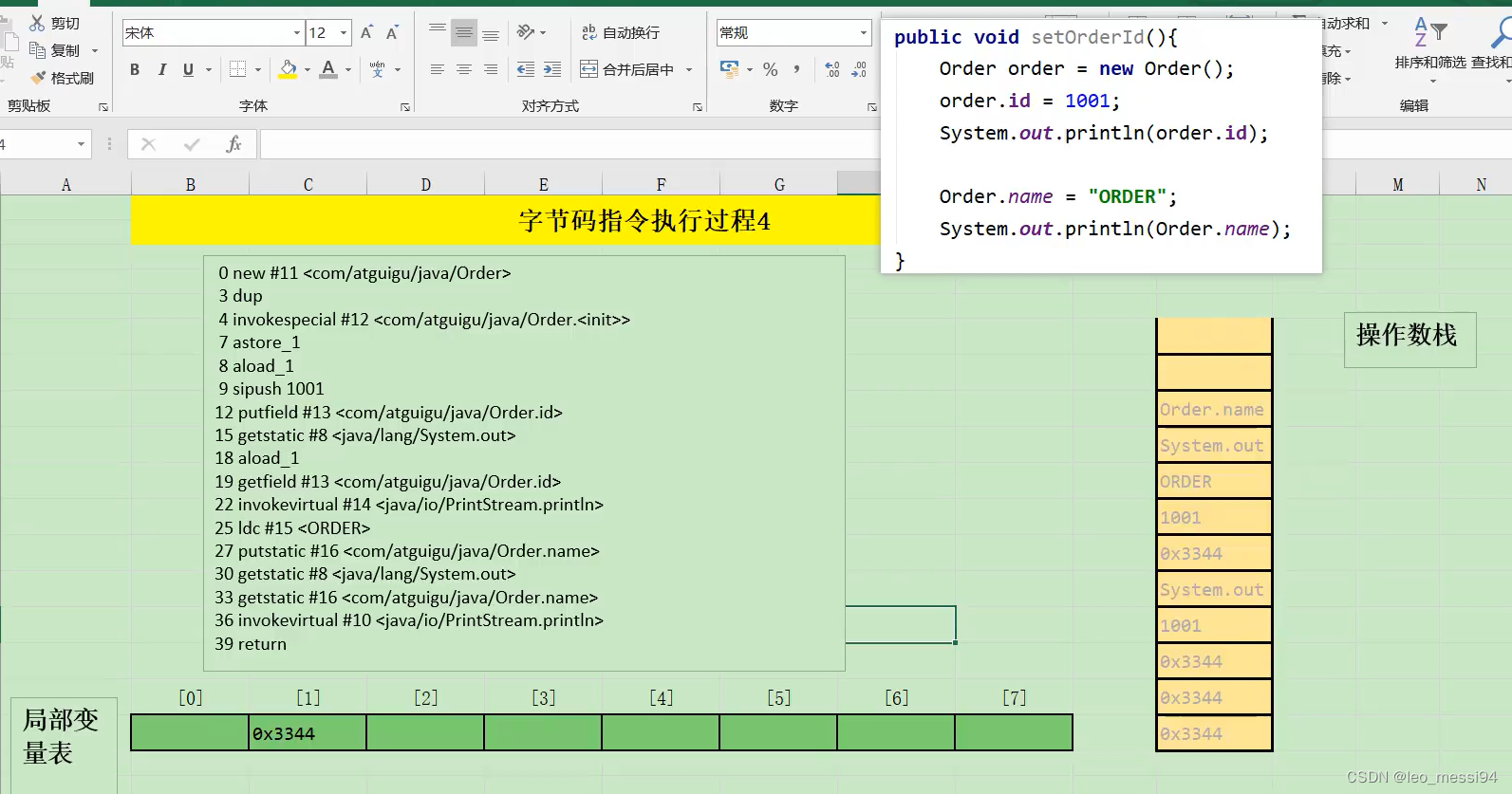This screenshot has width=1512, height=794.
Task: Click the Cut (剪切) button
Action: 55,23
